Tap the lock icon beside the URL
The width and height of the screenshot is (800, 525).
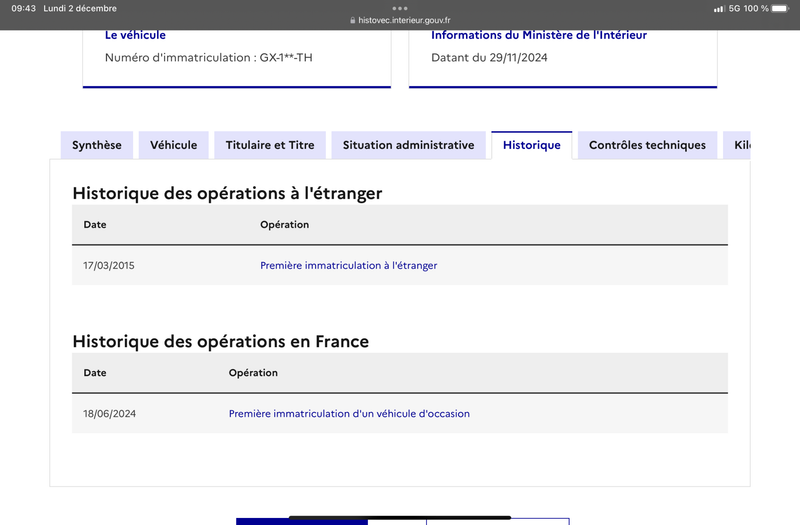pyautogui.click(x=353, y=20)
